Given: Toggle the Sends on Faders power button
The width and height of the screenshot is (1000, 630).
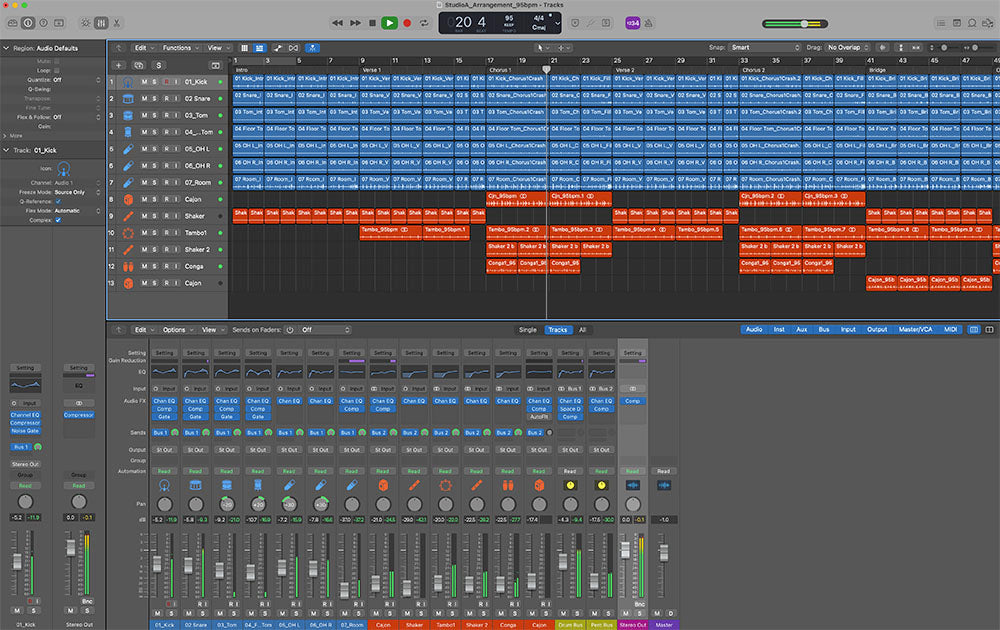Looking at the screenshot, I should (x=290, y=329).
